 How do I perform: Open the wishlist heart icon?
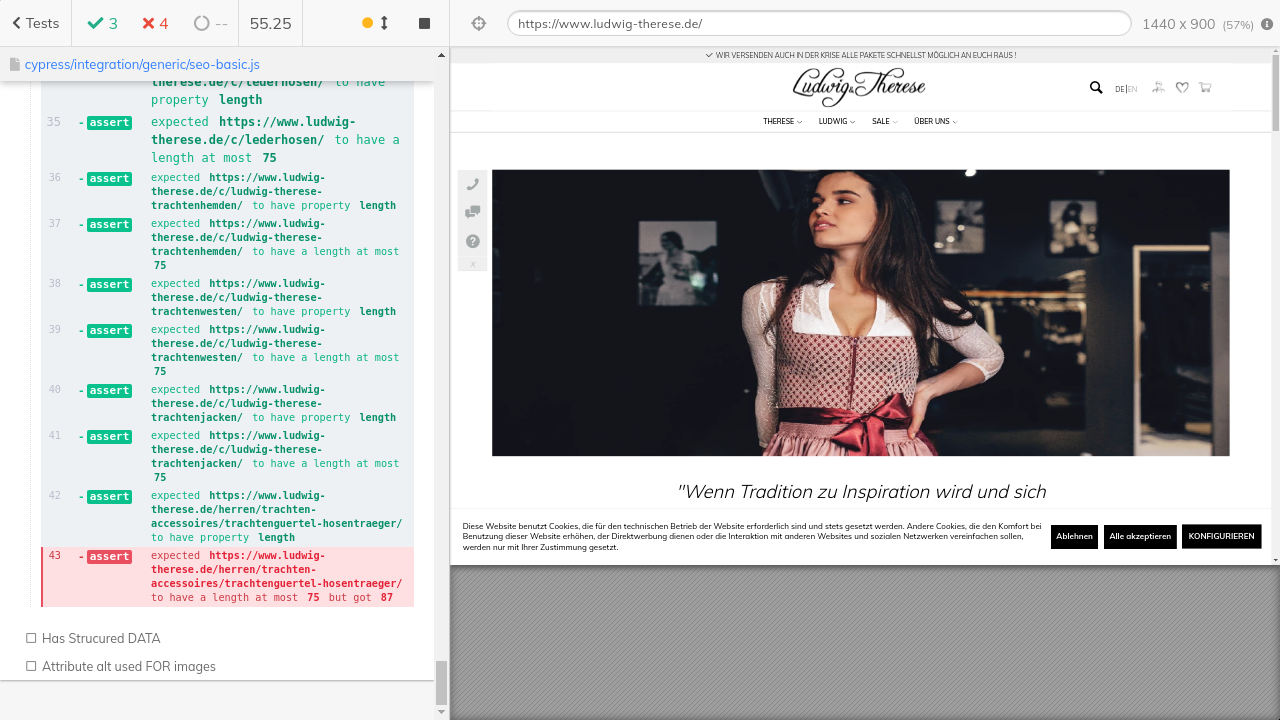tap(1182, 88)
